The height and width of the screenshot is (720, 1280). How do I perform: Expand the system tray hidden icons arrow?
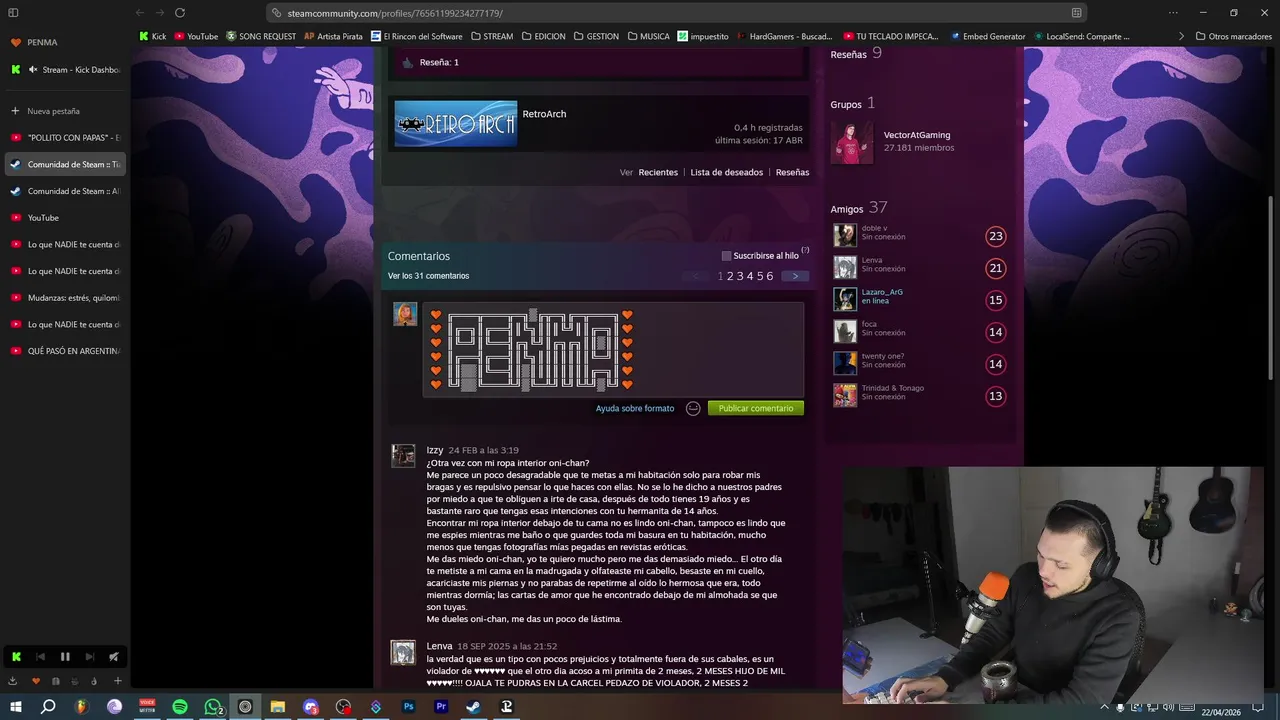point(1105,707)
